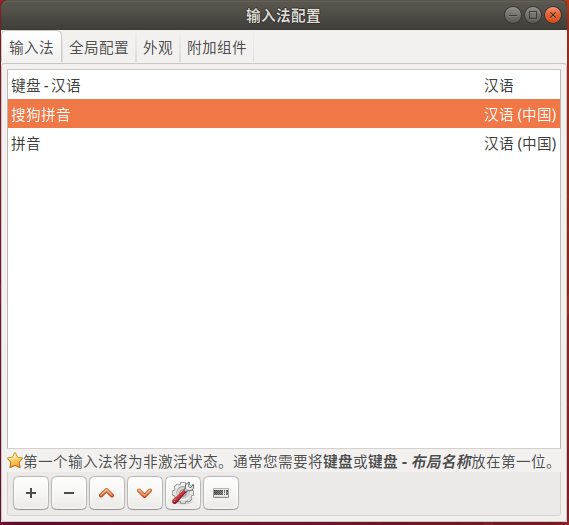Minimize the 输入法配置 window
569x525 pixels.
(513, 15)
